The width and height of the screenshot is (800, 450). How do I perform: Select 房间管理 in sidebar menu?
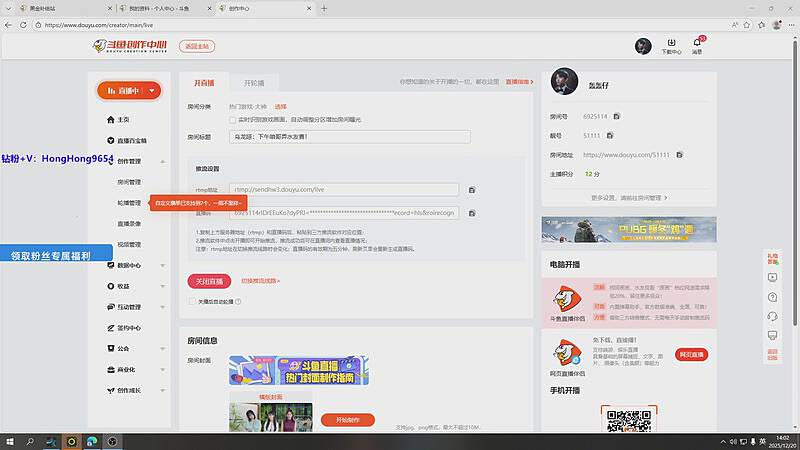129,182
